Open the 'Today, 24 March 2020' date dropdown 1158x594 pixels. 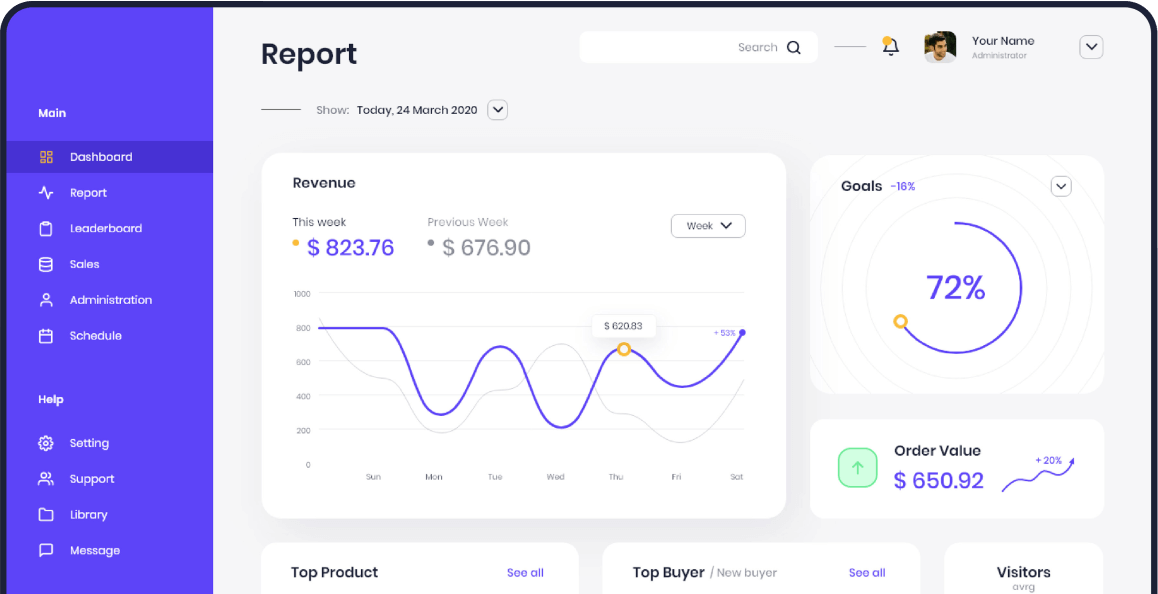497,110
